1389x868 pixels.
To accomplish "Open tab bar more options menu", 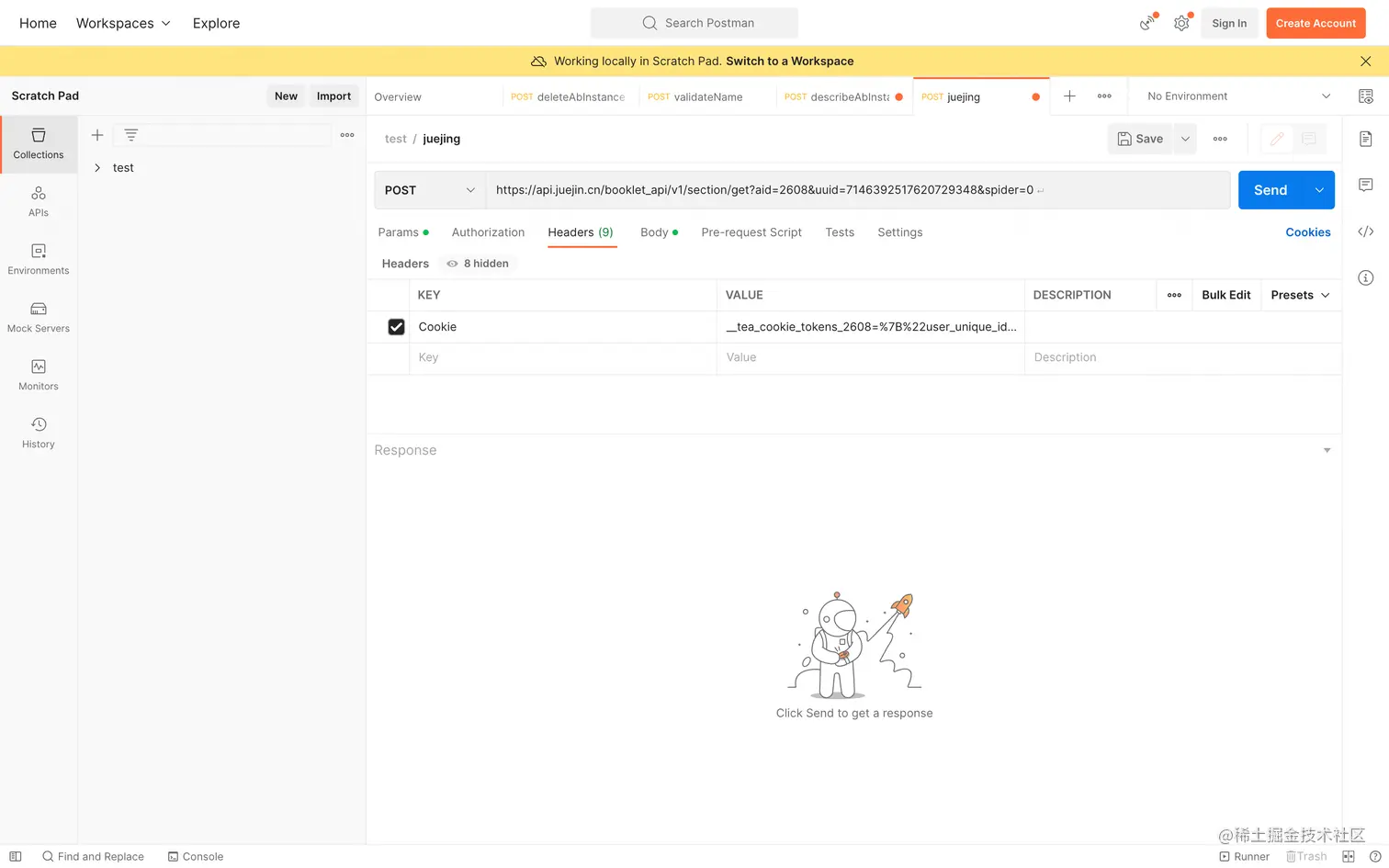I will pos(1104,96).
